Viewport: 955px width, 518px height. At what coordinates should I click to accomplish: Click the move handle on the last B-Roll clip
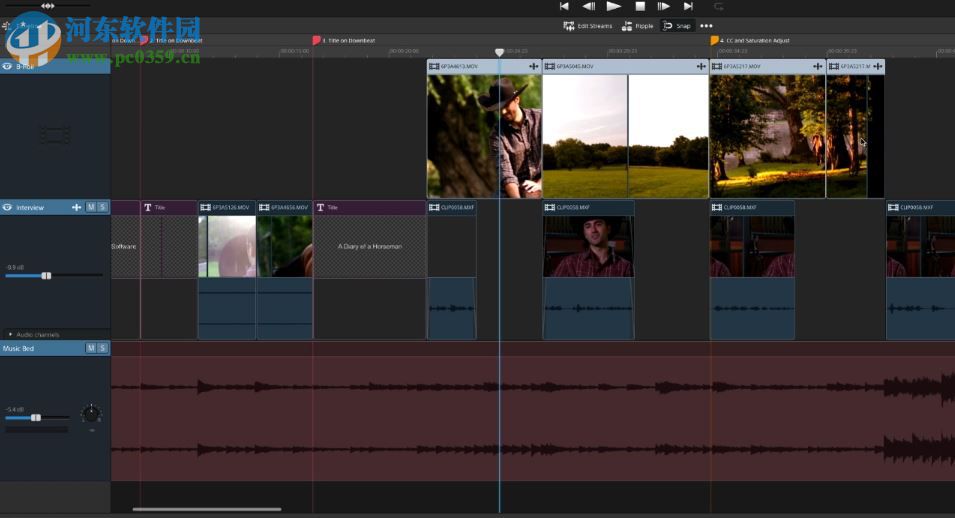pos(877,66)
